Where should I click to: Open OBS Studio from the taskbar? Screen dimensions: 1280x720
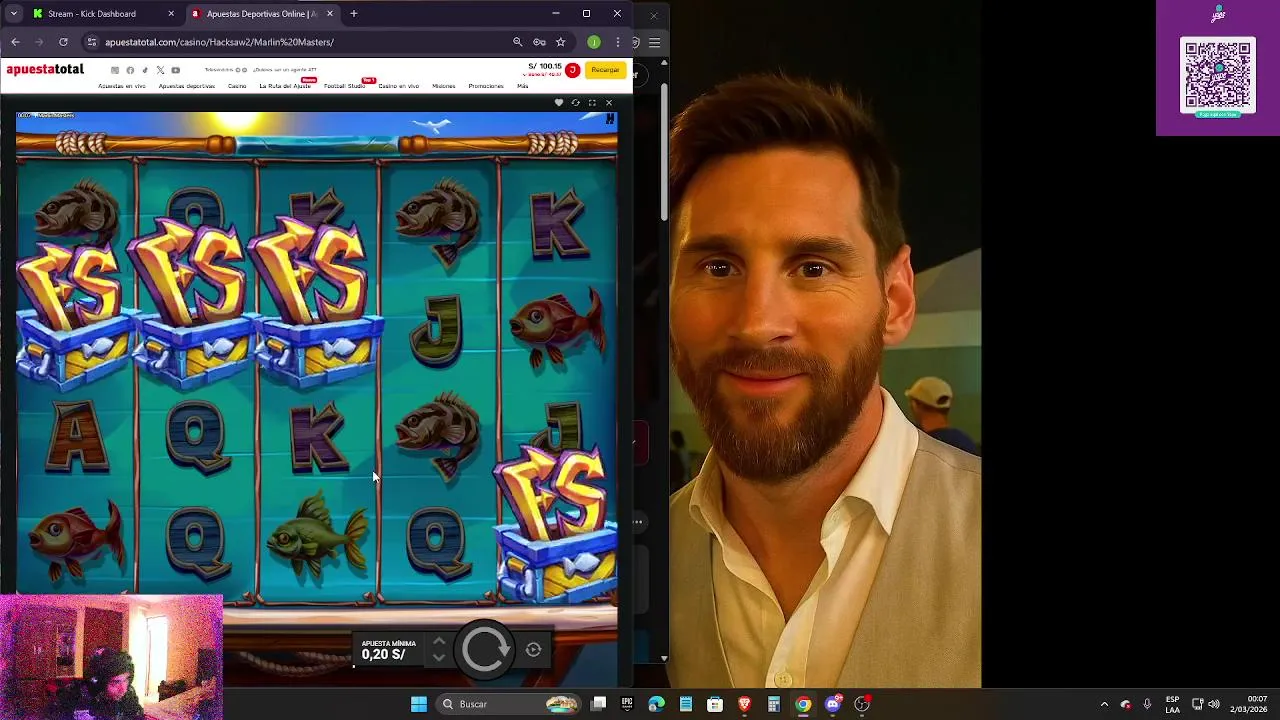tap(862, 704)
